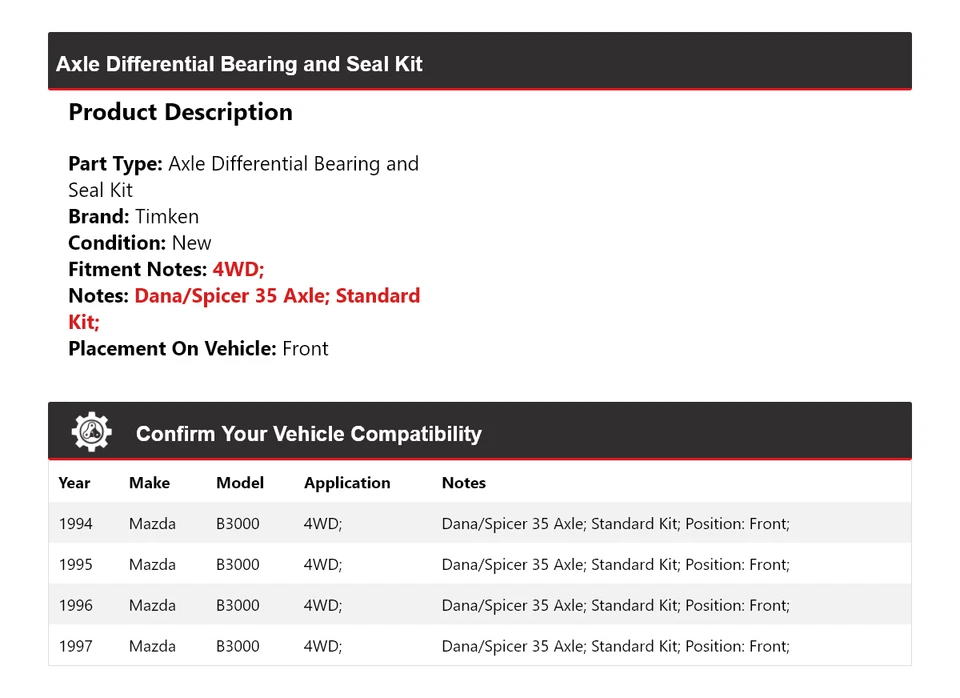Image resolution: width=960 pixels, height=698 pixels.
Task: Select the 1994 year cell
Action: 75,524
